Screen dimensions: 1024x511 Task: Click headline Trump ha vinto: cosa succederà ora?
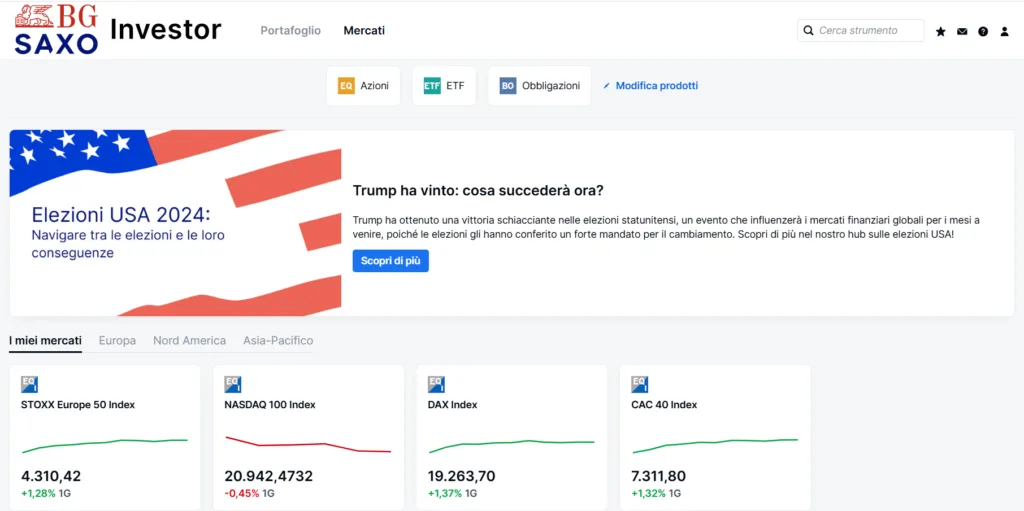tap(478, 191)
